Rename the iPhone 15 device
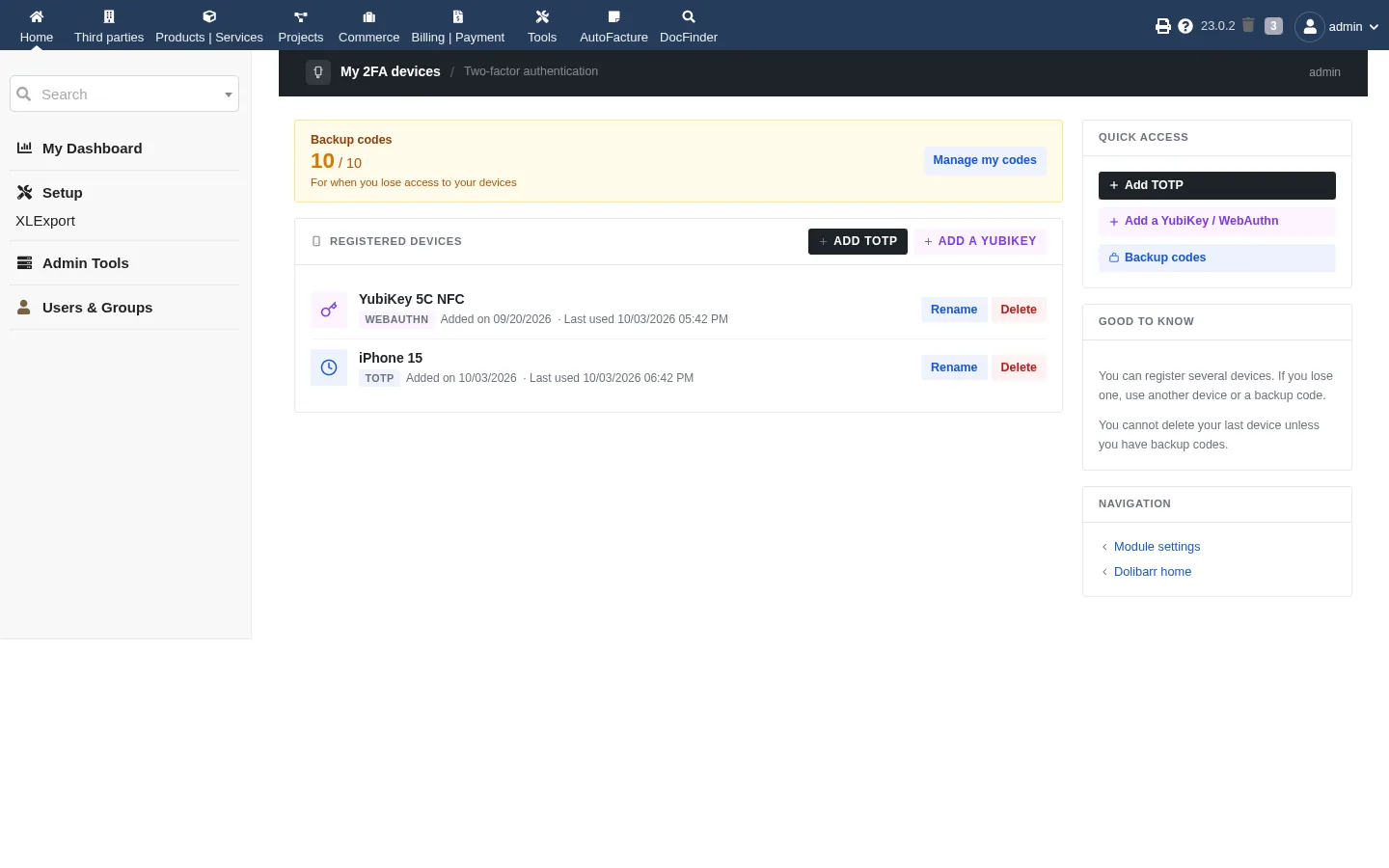Viewport: 1389px width, 868px height. coord(954,367)
